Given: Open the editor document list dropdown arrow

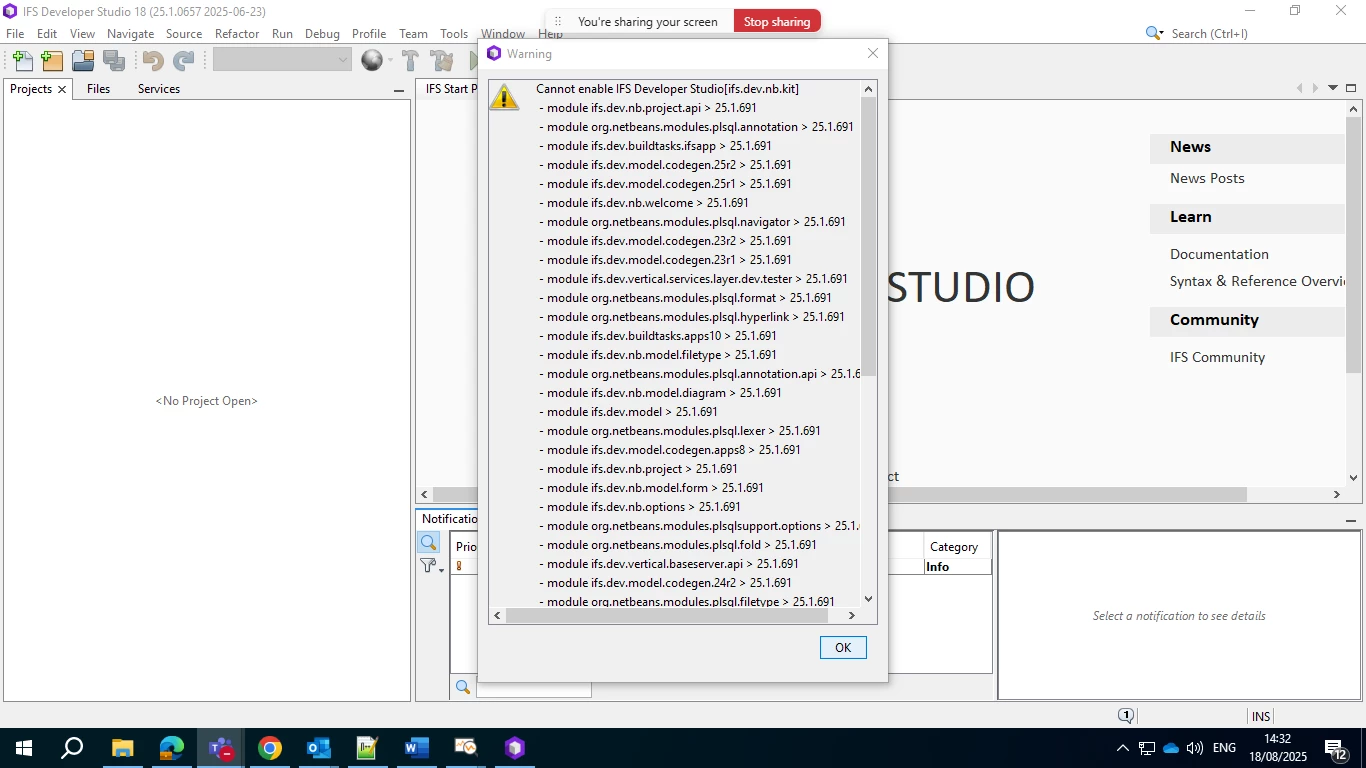Looking at the screenshot, I should point(1333,88).
